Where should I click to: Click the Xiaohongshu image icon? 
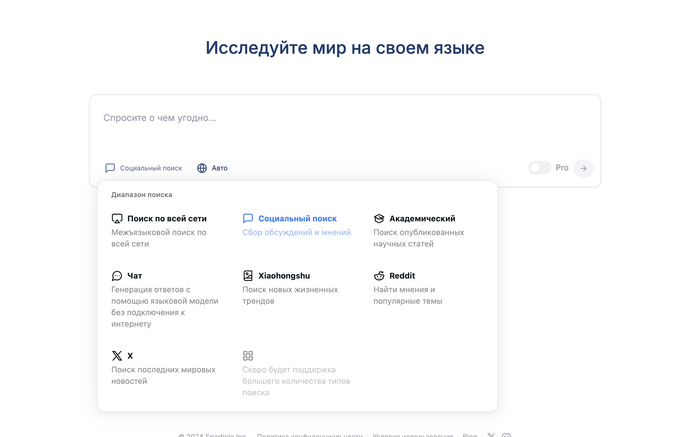[248, 276]
